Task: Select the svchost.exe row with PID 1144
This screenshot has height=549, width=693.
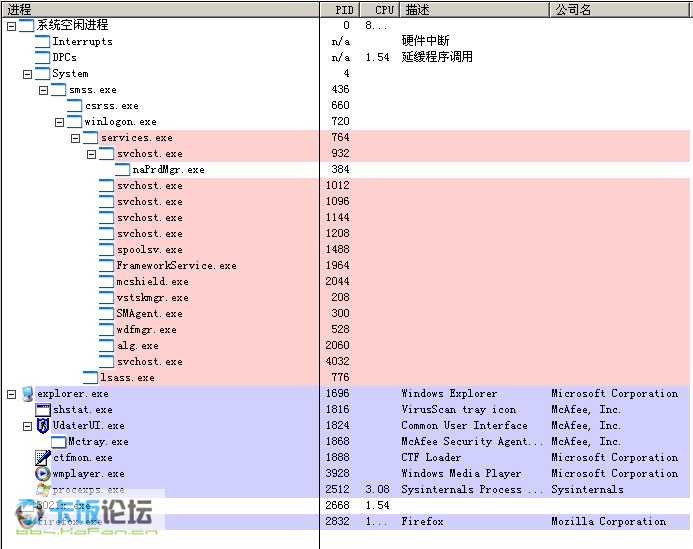Action: [346, 217]
